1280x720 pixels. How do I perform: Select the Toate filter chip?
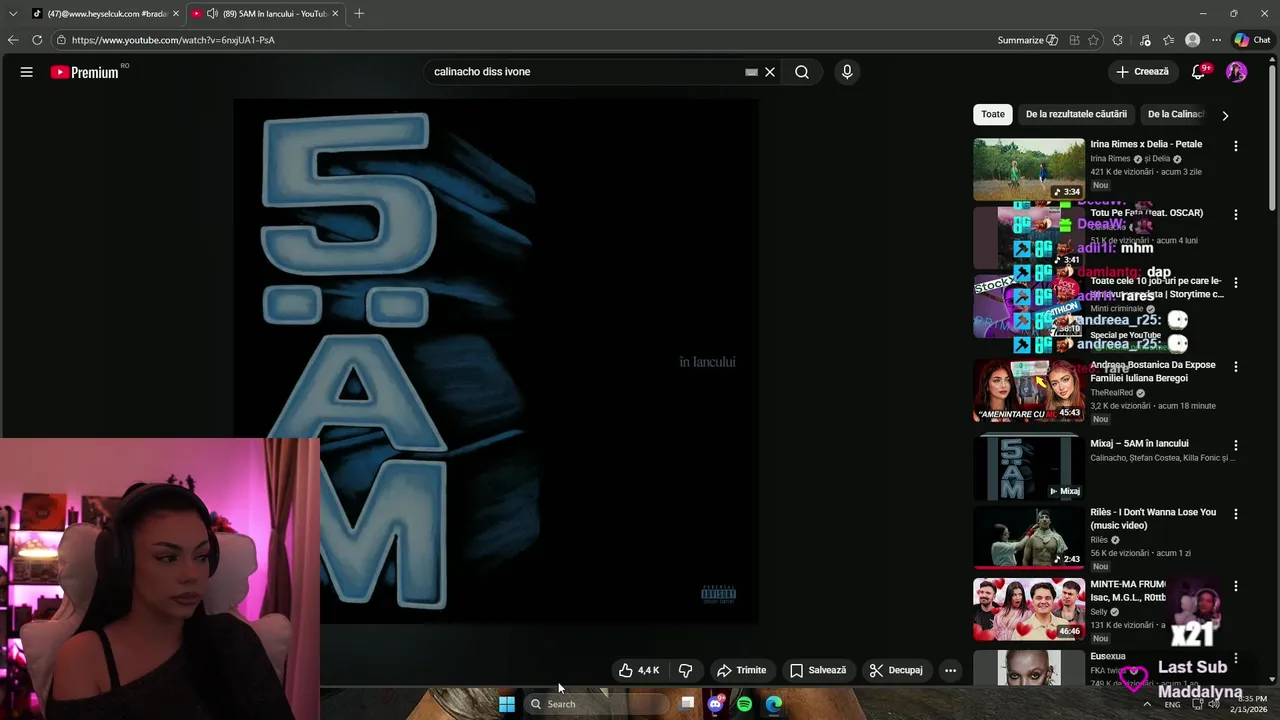pos(993,114)
